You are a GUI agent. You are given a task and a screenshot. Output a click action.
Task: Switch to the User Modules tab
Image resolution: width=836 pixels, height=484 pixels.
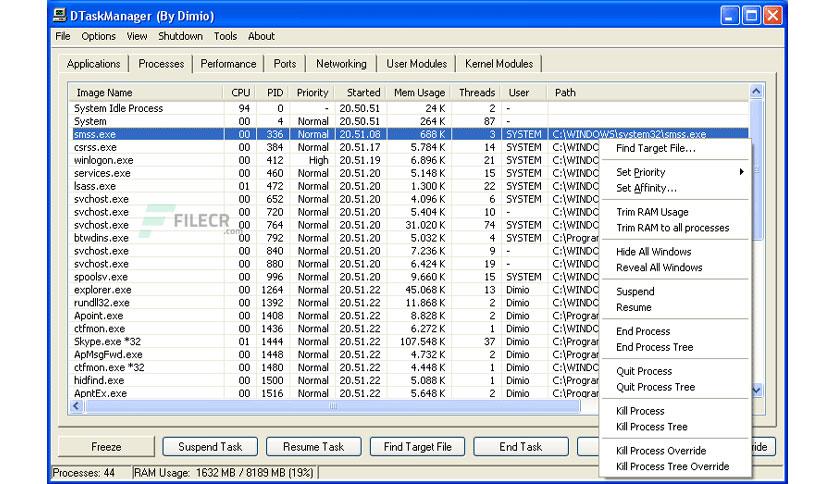416,64
